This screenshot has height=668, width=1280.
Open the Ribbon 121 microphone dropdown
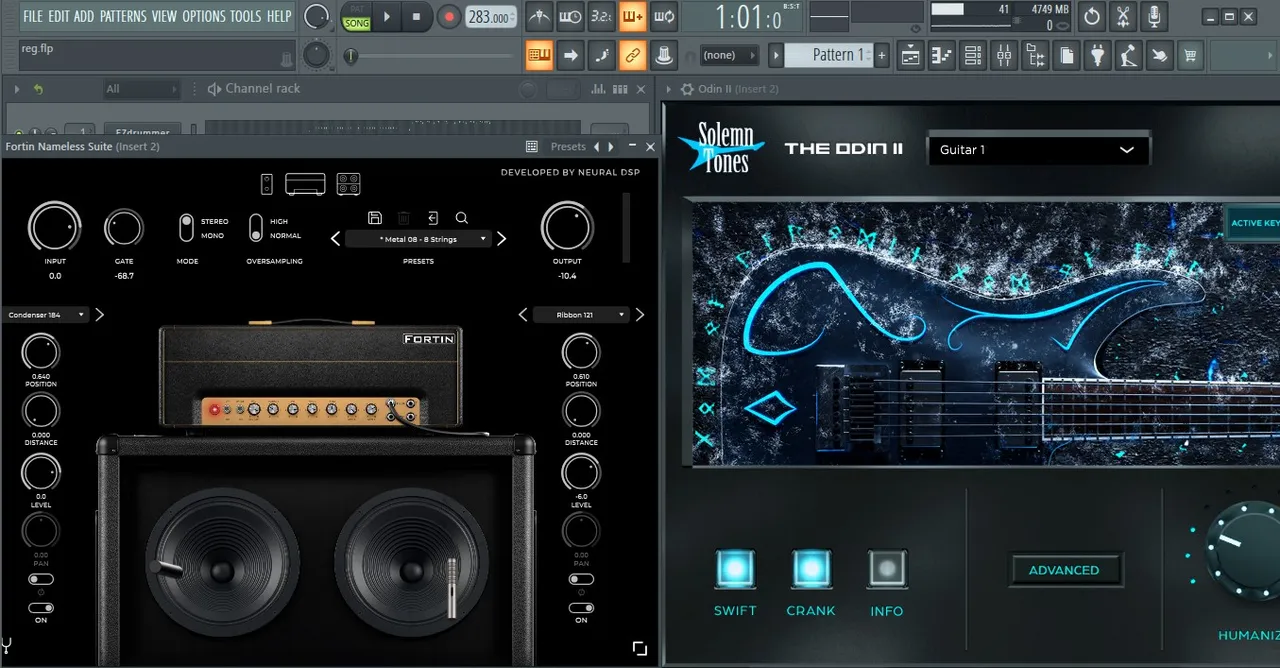[x=581, y=315]
